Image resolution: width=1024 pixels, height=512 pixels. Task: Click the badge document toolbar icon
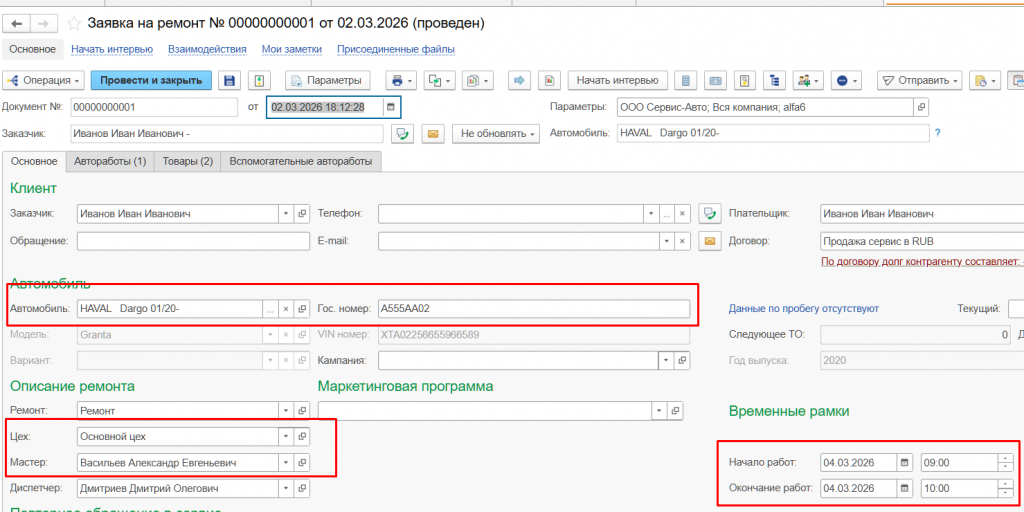click(744, 80)
